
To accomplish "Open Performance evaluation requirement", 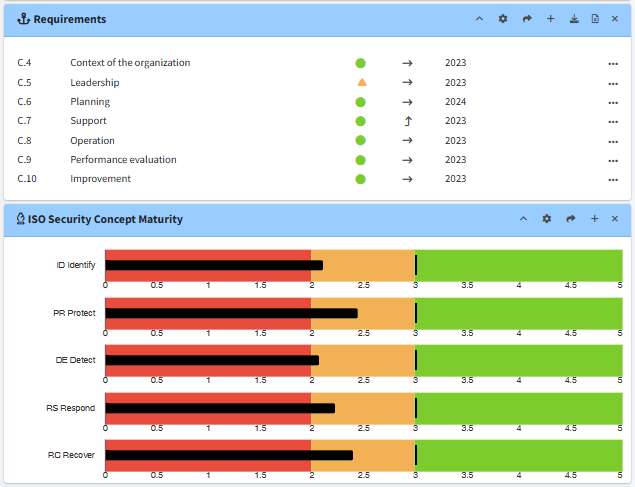I will 123,160.
